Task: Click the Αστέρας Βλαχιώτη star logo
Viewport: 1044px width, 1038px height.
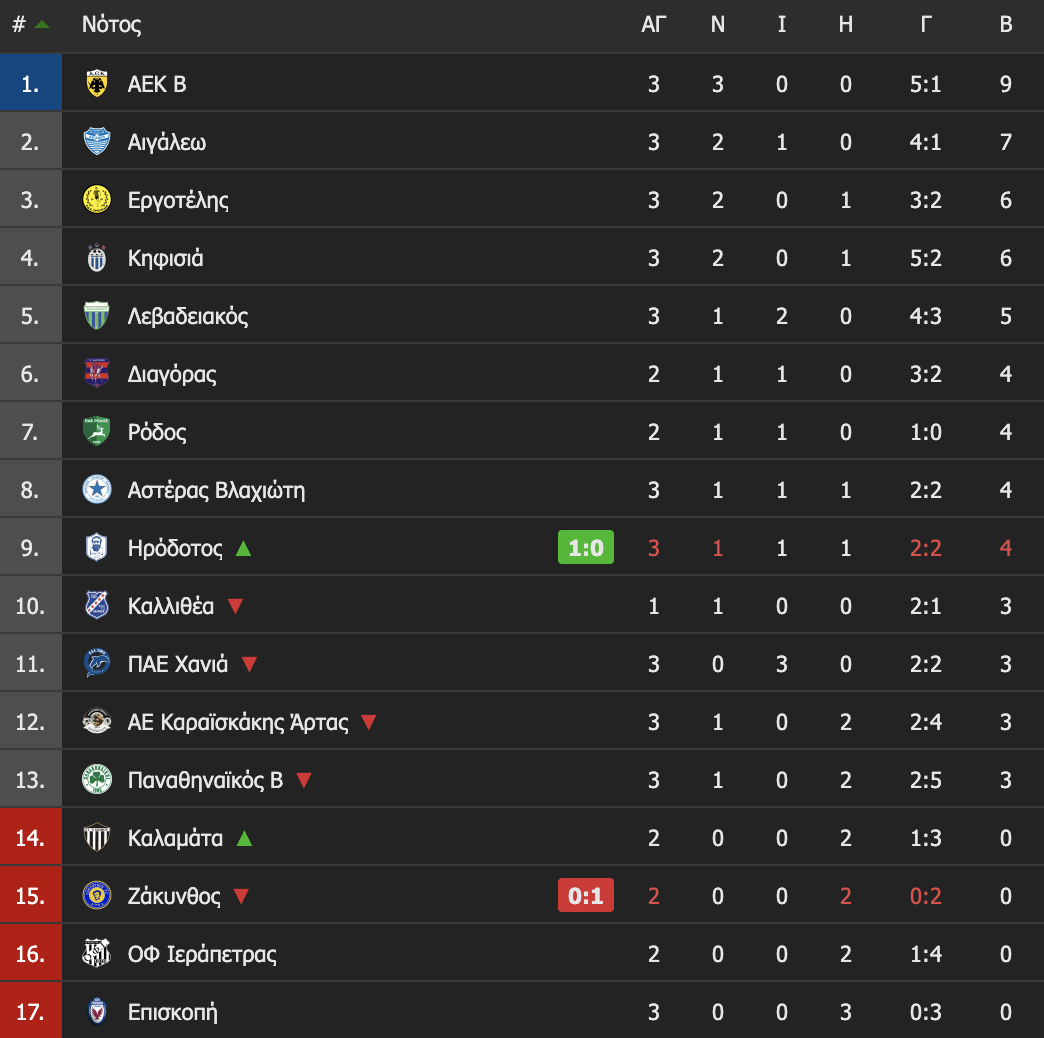Action: (x=97, y=490)
